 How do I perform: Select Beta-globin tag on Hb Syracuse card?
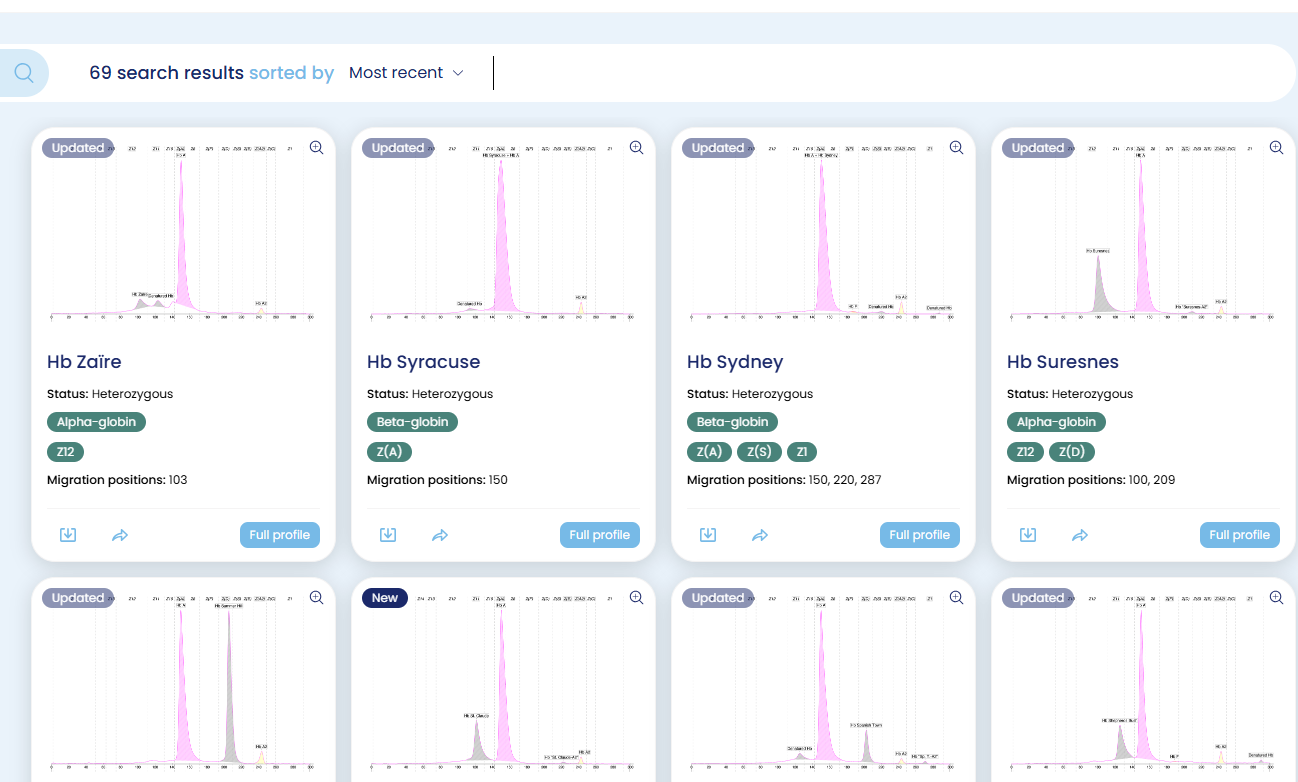pyautogui.click(x=412, y=422)
